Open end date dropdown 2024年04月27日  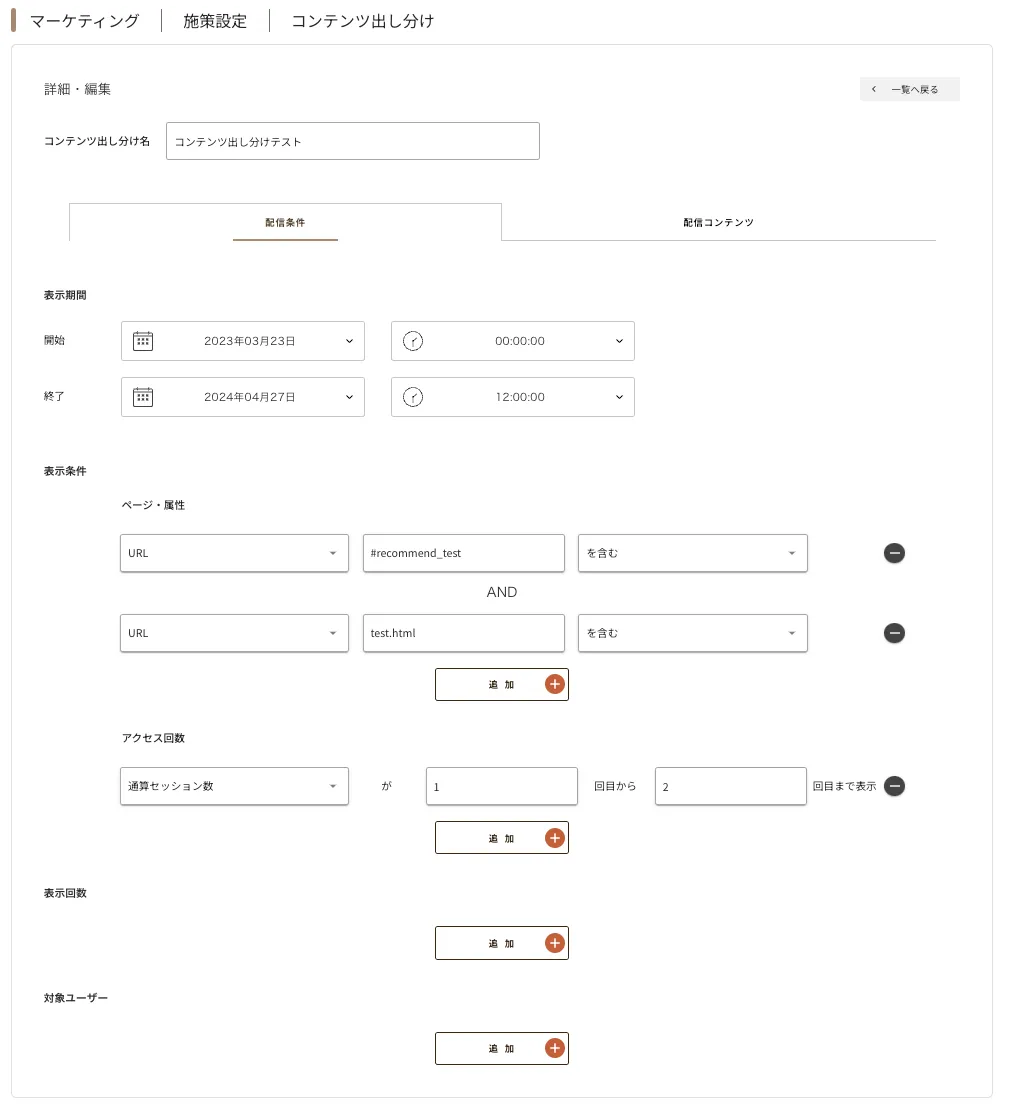(243, 397)
